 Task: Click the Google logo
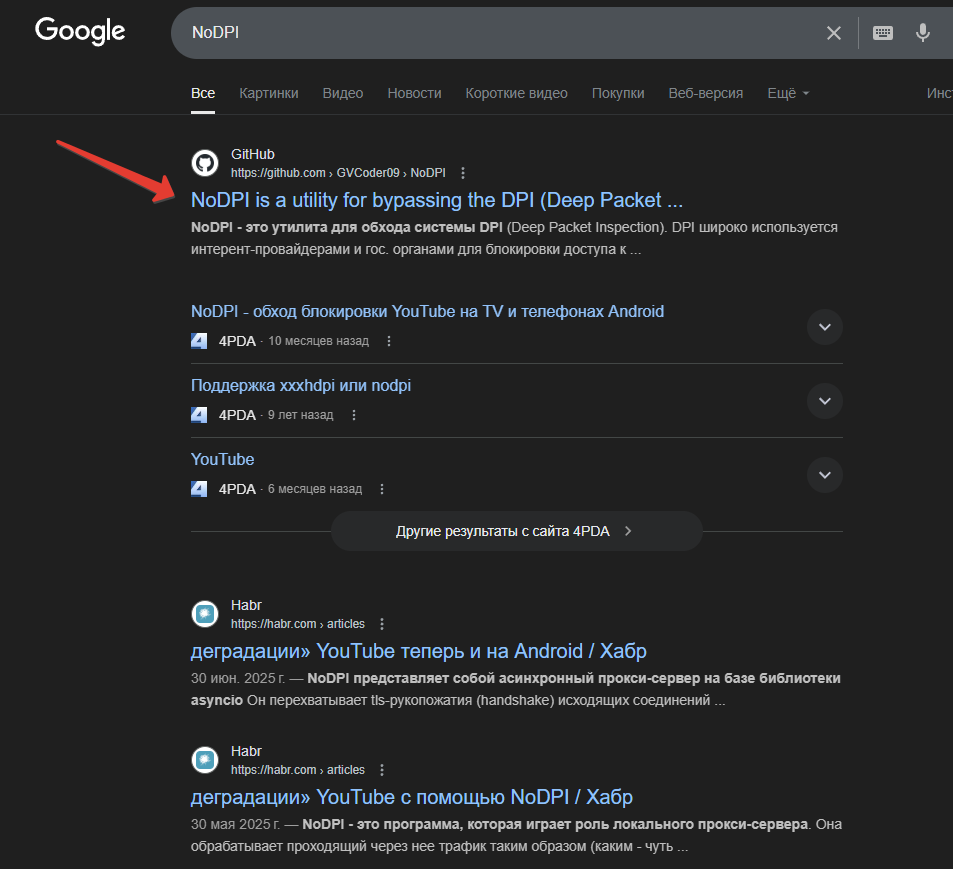click(x=80, y=31)
